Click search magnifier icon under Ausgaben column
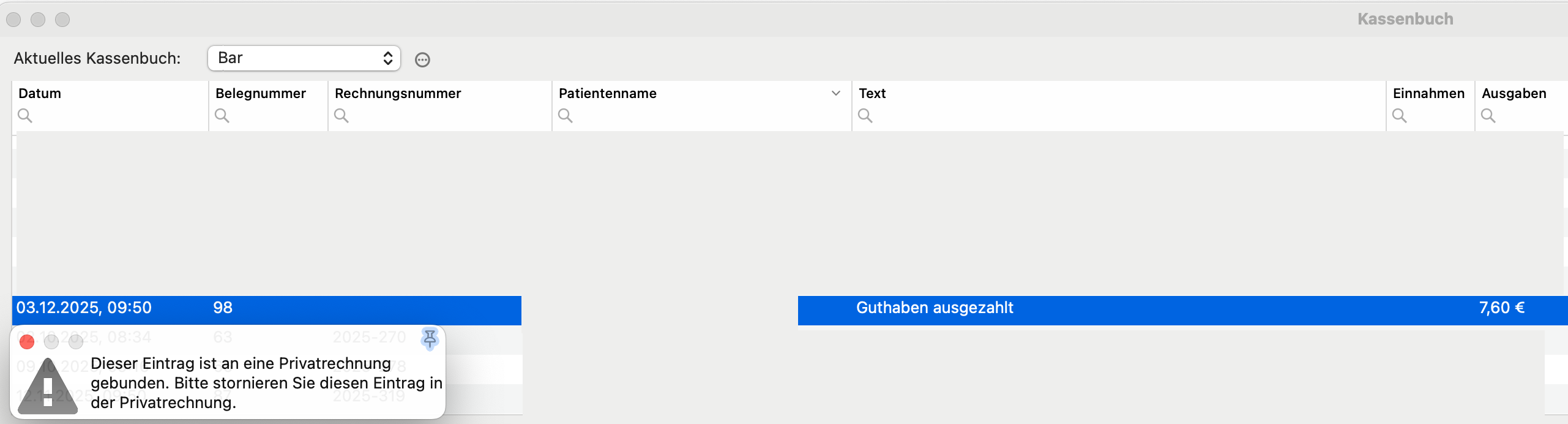The height and width of the screenshot is (424, 1568). 1488,115
